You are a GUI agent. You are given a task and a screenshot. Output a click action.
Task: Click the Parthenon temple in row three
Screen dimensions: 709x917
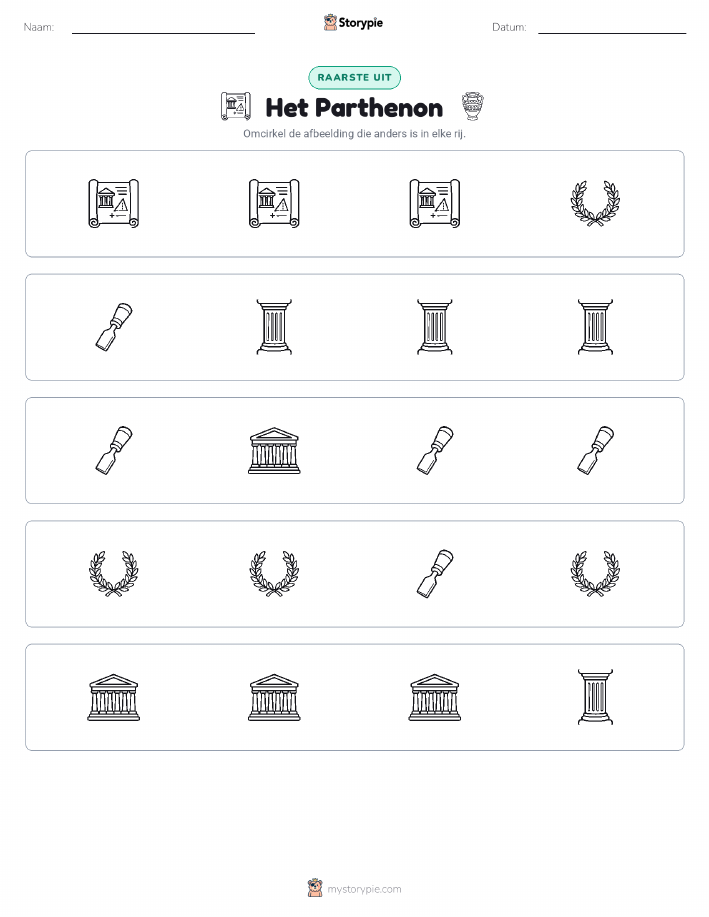click(x=274, y=450)
